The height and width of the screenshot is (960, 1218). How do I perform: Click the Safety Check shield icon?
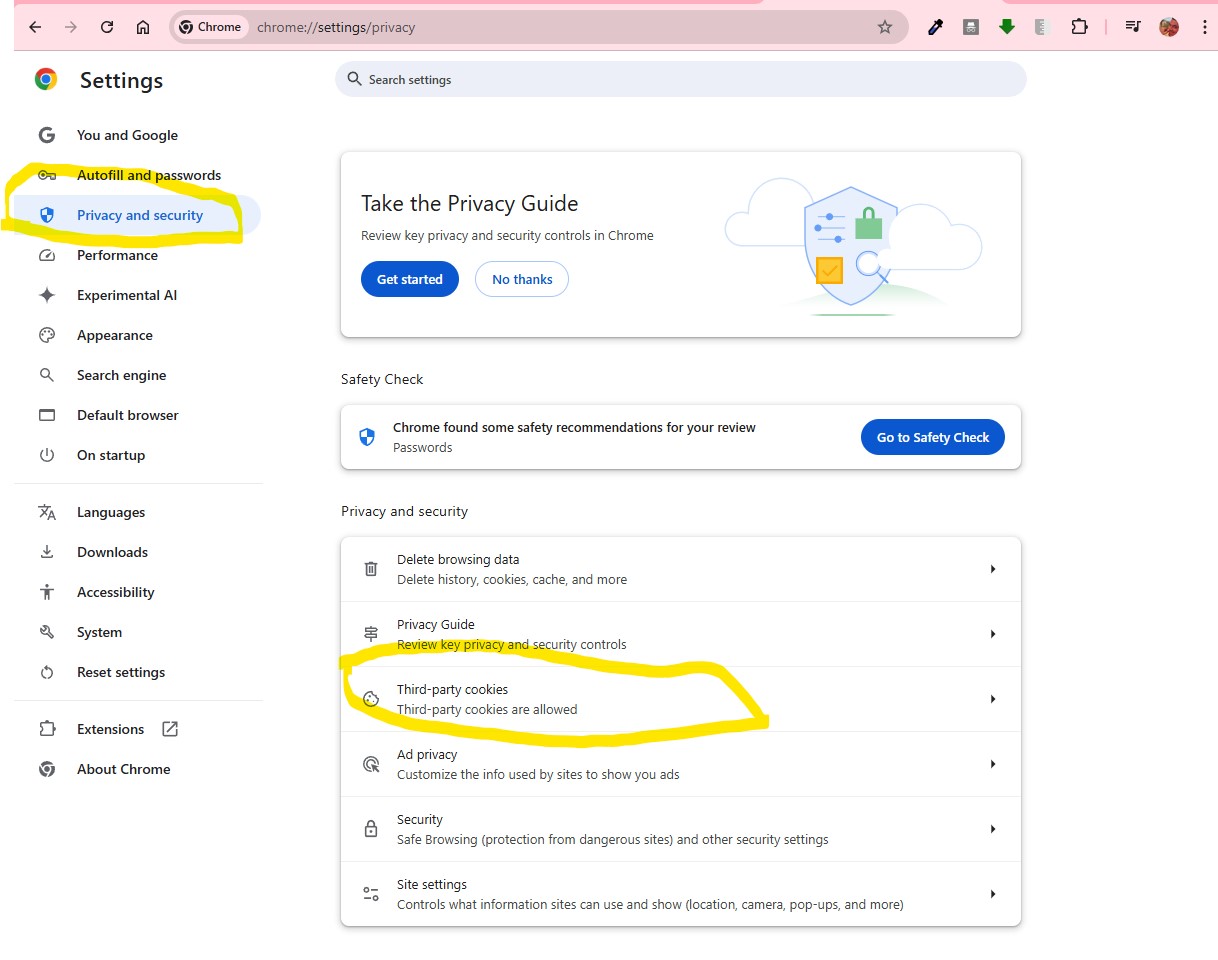pyautogui.click(x=367, y=437)
